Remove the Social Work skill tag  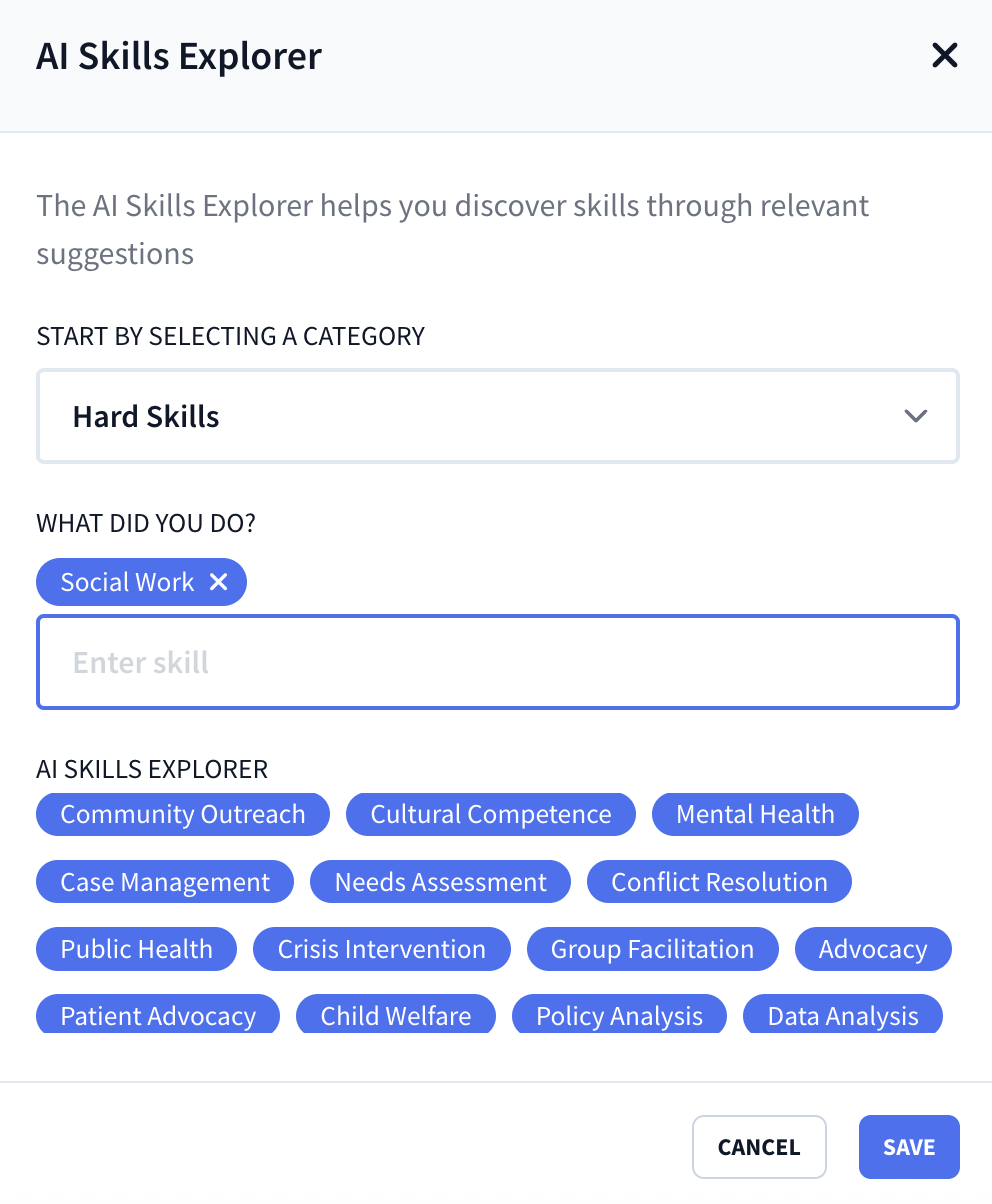coord(219,581)
